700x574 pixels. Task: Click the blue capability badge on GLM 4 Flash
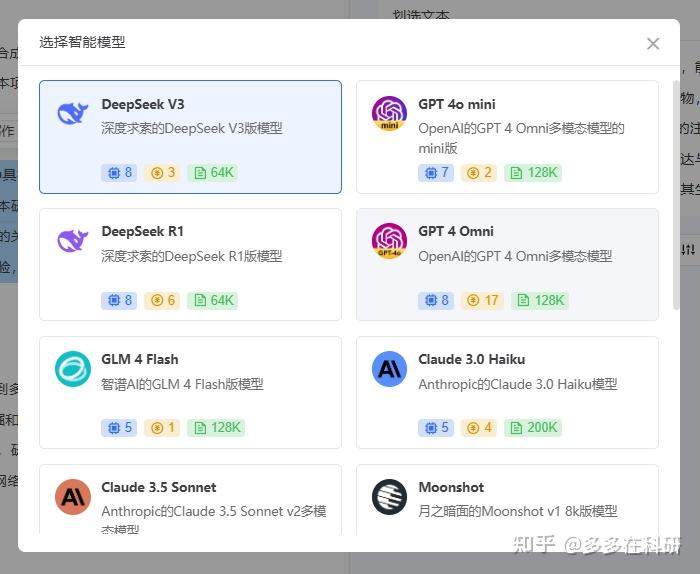tap(119, 428)
